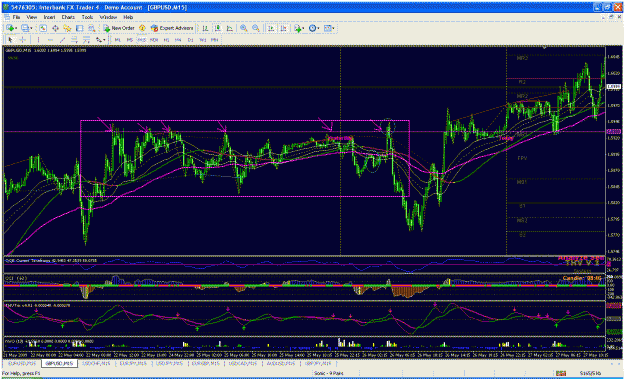Show the Navigator panel

click(x=67, y=28)
